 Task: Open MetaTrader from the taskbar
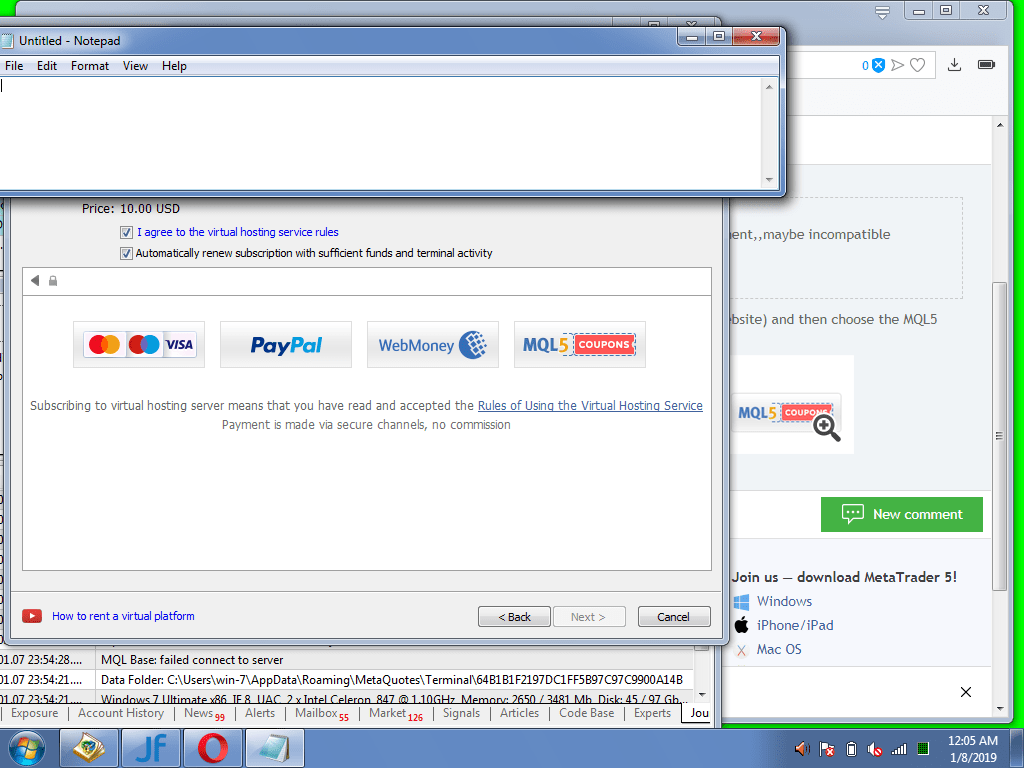89,748
